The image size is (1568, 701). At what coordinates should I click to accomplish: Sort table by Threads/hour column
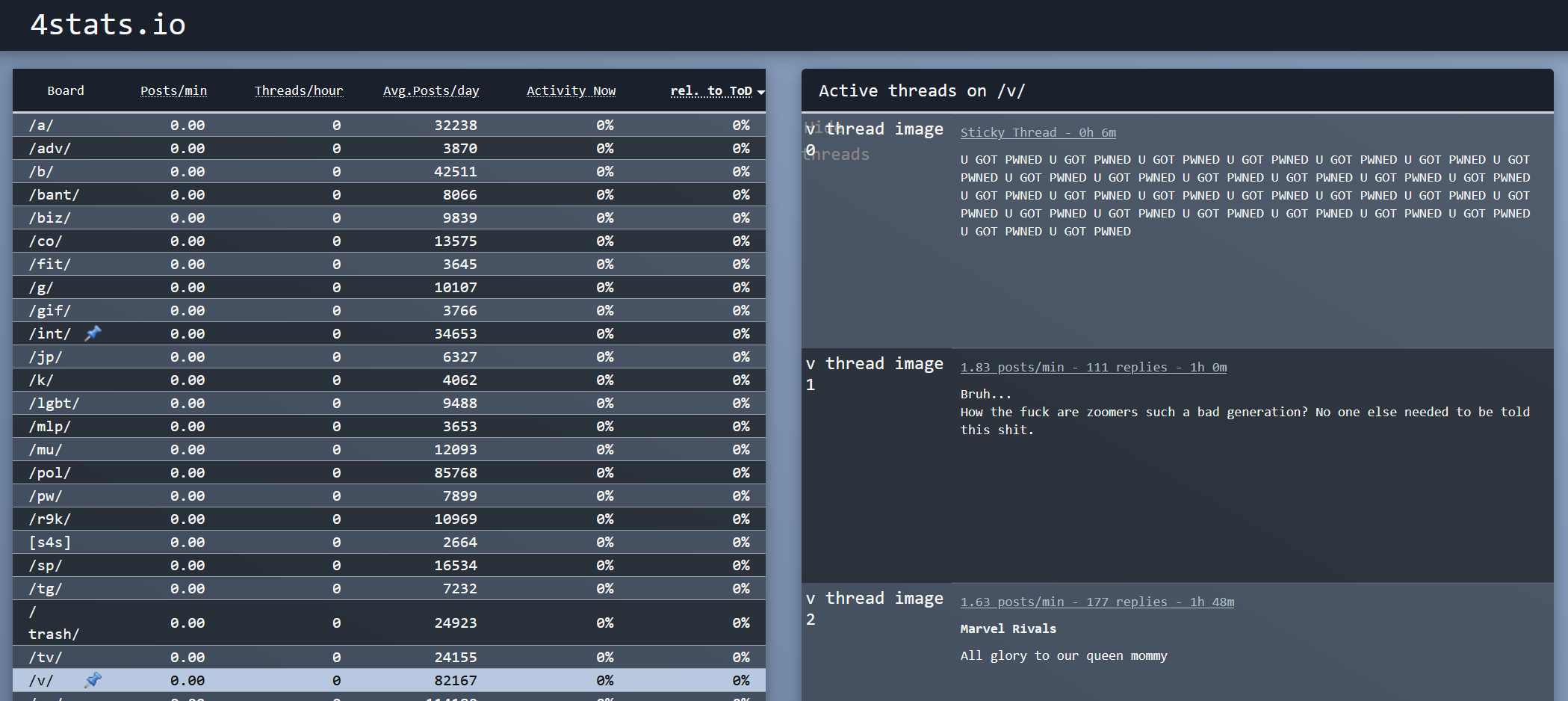click(x=298, y=90)
